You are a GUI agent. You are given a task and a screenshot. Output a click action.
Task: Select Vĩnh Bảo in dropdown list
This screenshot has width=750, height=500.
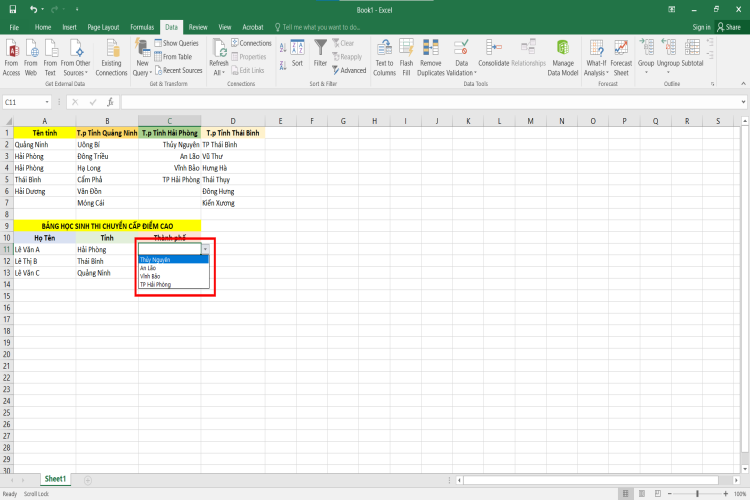174,276
